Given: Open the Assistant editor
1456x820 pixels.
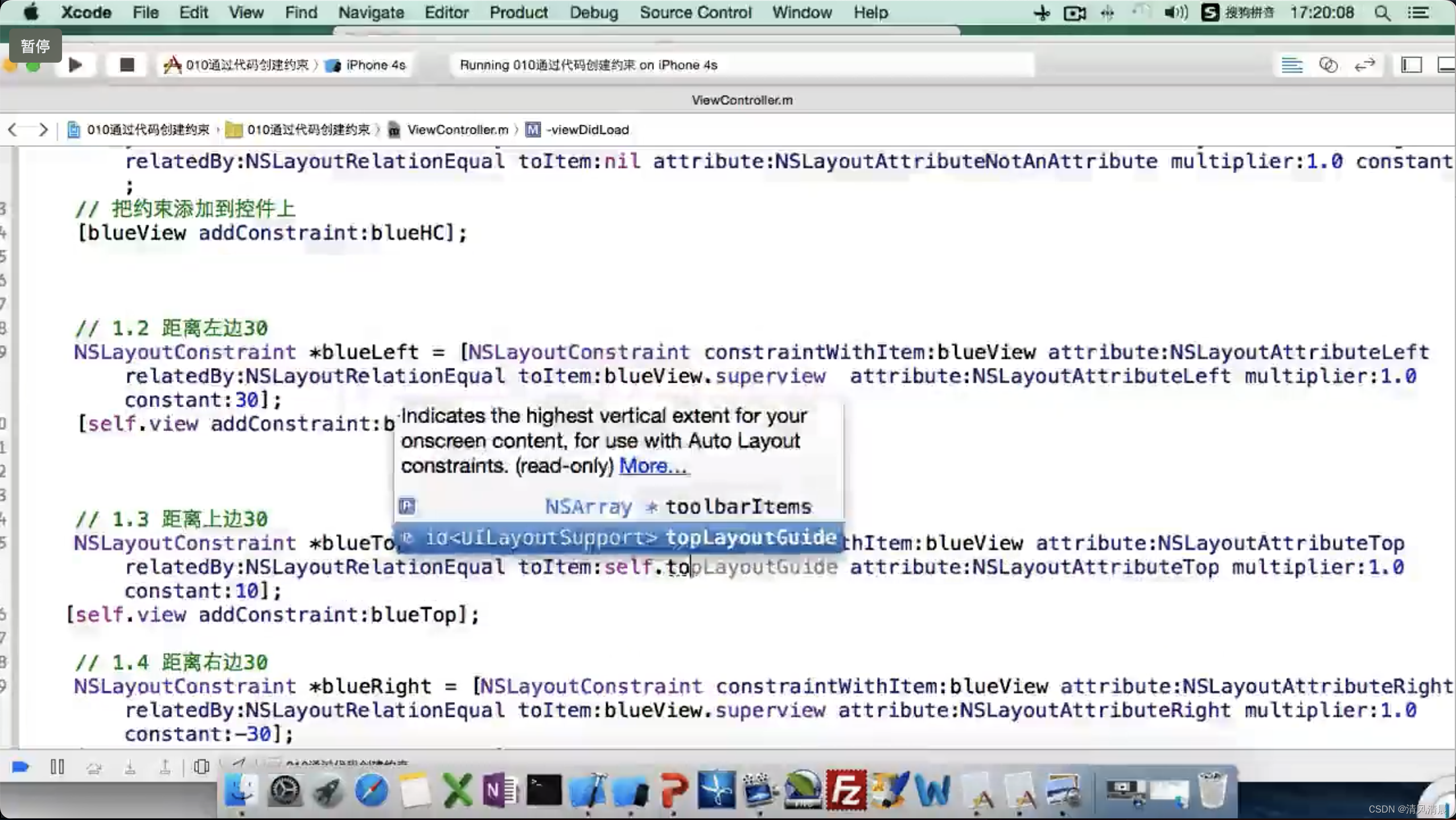Looking at the screenshot, I should click(1328, 65).
